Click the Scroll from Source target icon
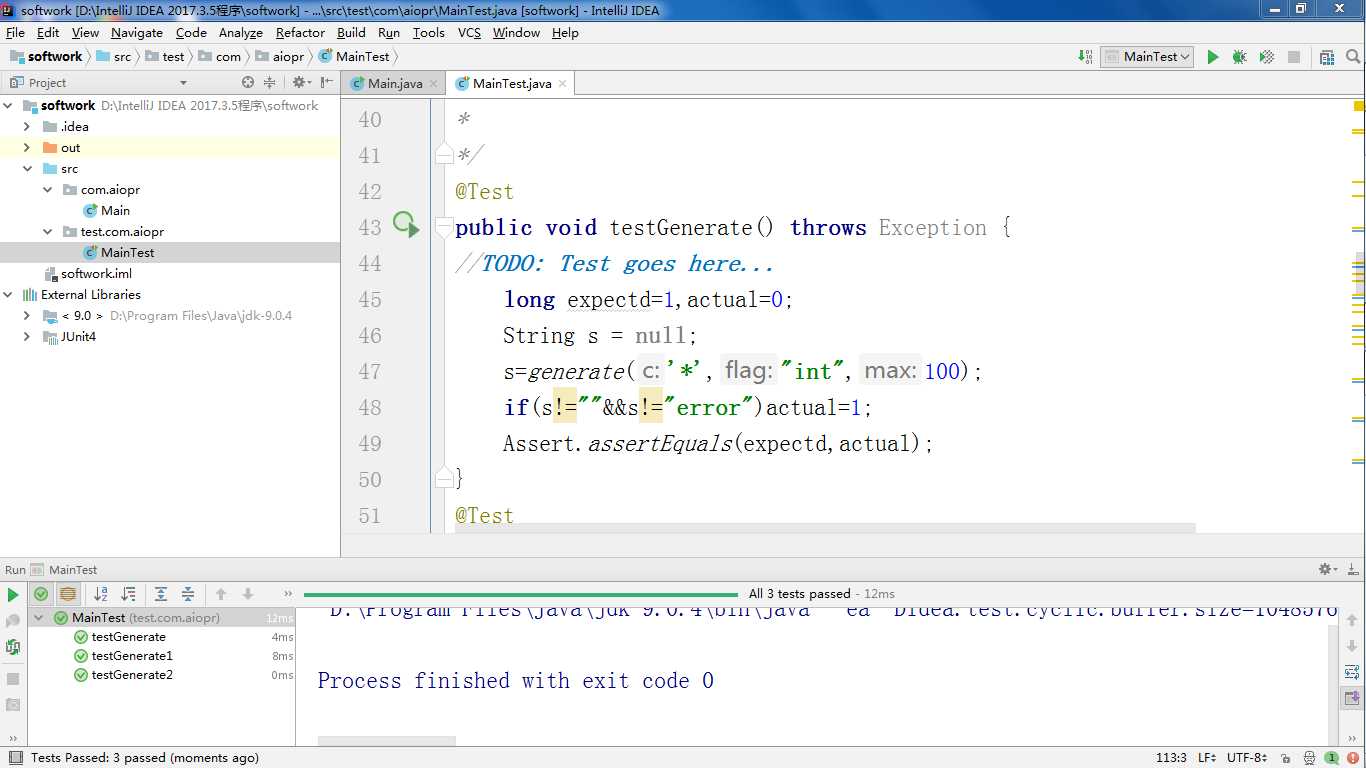Screen dimensions: 1366x768 248,83
